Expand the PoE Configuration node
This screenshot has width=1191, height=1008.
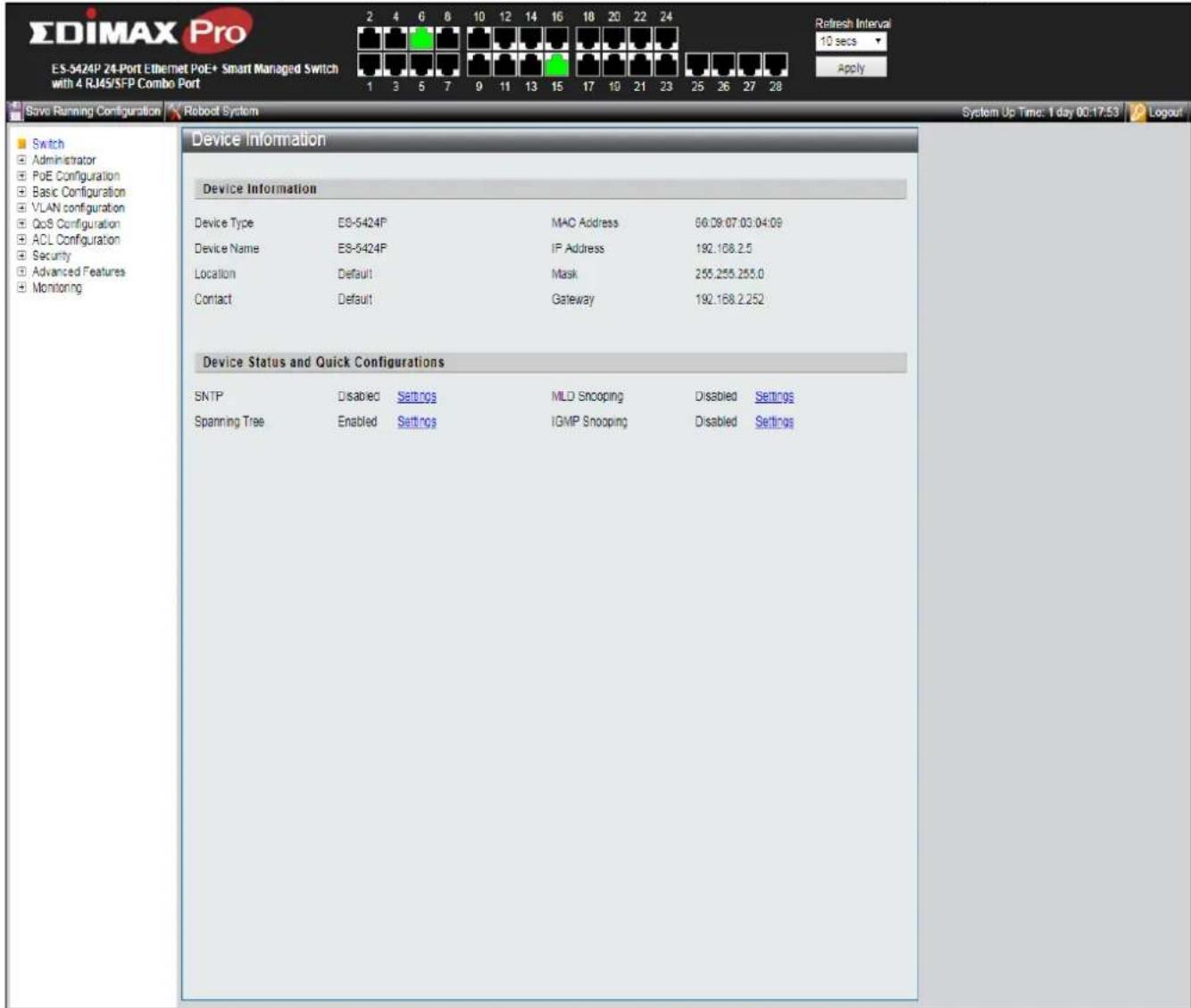click(22, 176)
